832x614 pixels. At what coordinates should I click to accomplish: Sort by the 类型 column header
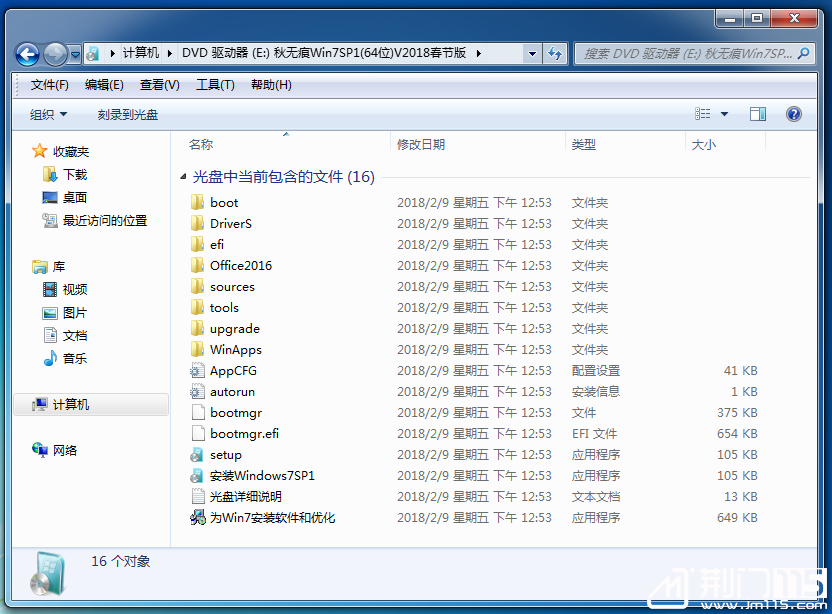click(x=584, y=144)
